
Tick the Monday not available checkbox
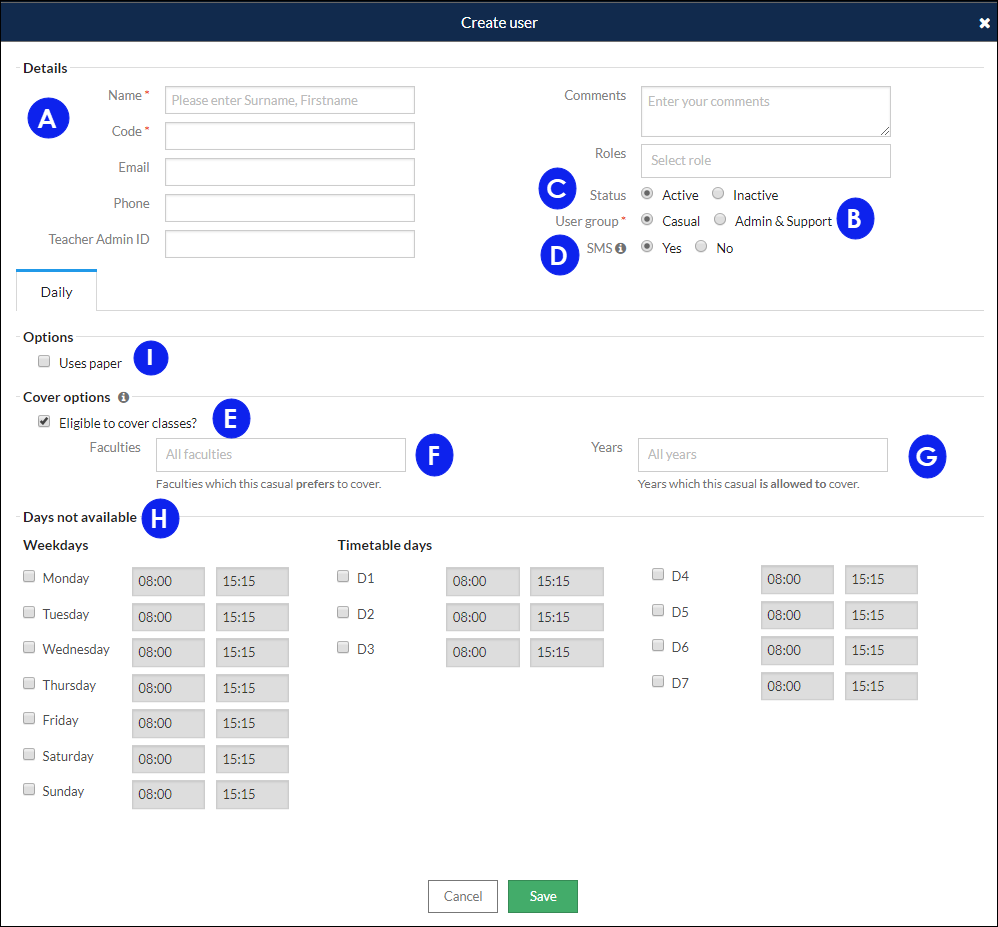pyautogui.click(x=29, y=576)
